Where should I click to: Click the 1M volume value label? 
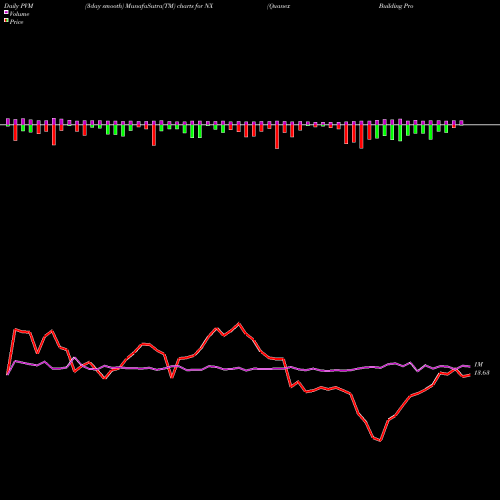pyautogui.click(x=478, y=365)
